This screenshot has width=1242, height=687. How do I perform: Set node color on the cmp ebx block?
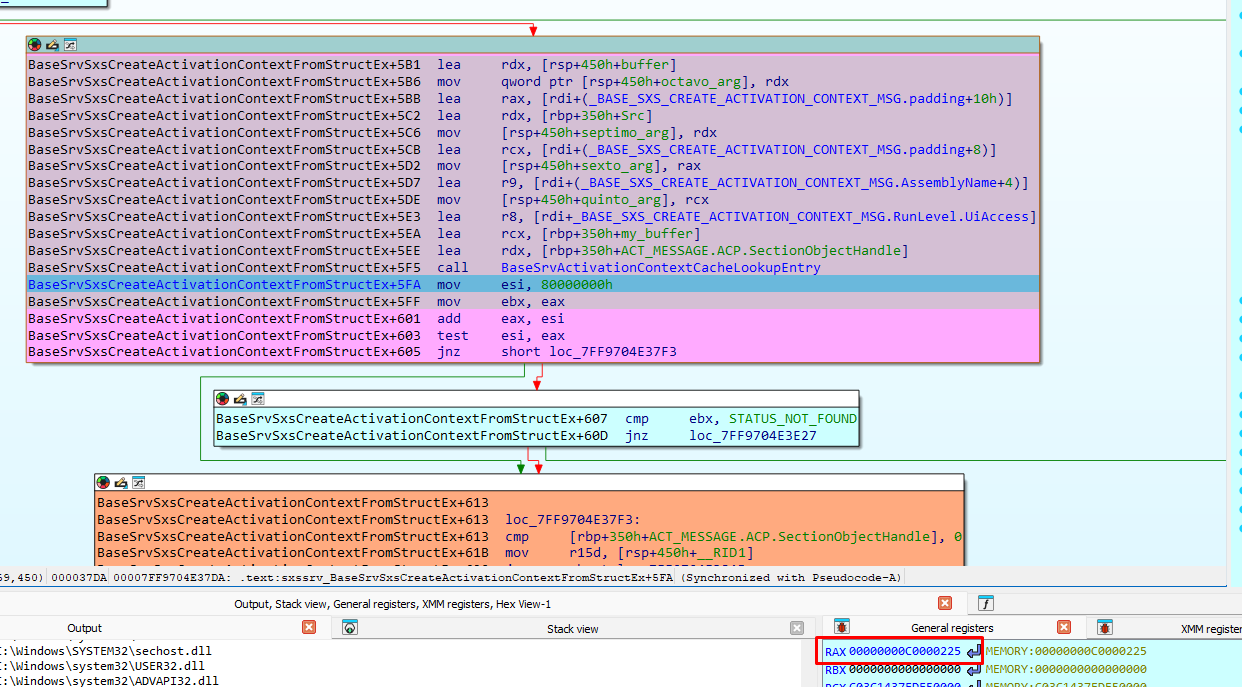point(223,399)
